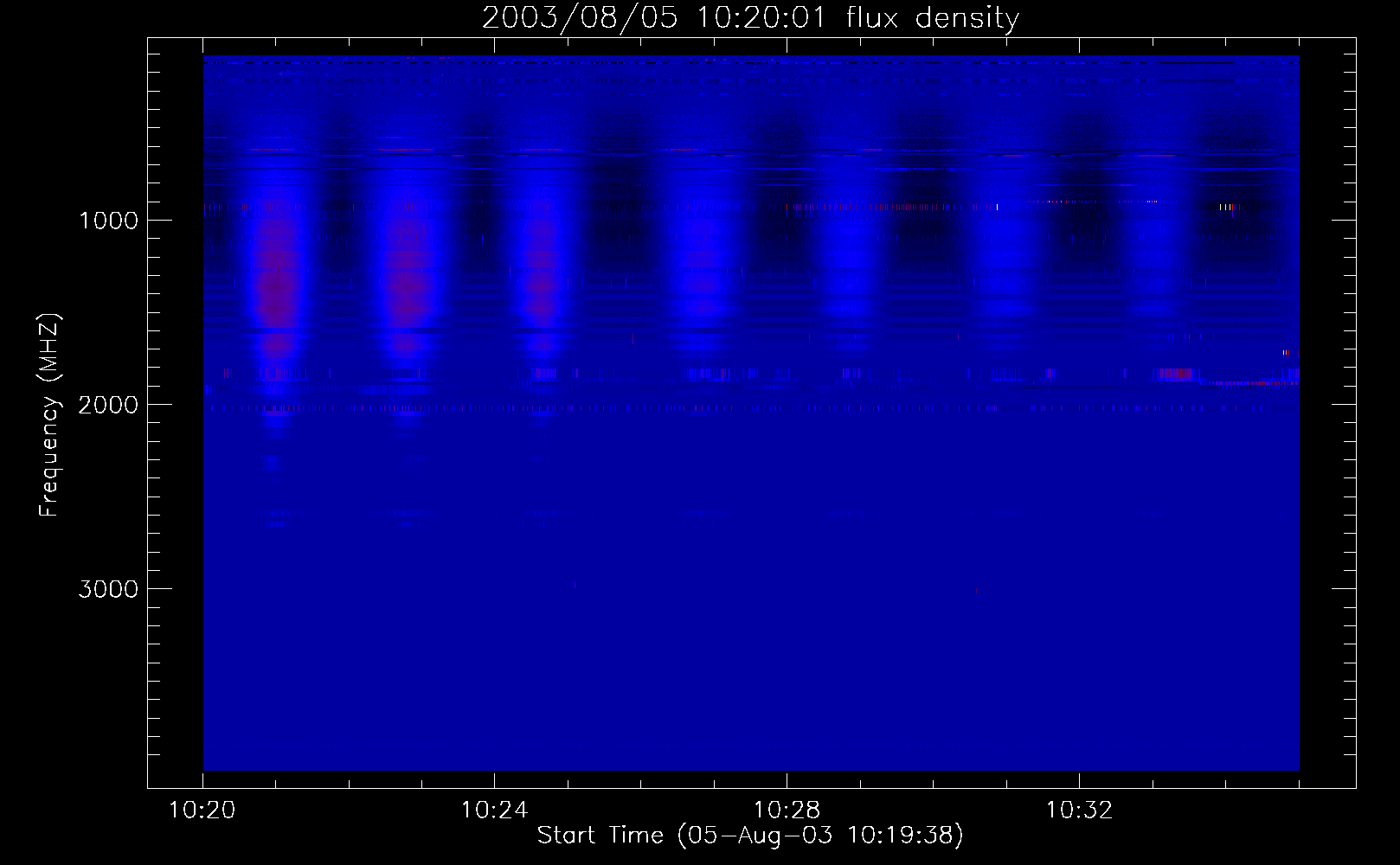Click the 2000 frequency tick label
Screen dimensions: 1400x865
click(108, 405)
